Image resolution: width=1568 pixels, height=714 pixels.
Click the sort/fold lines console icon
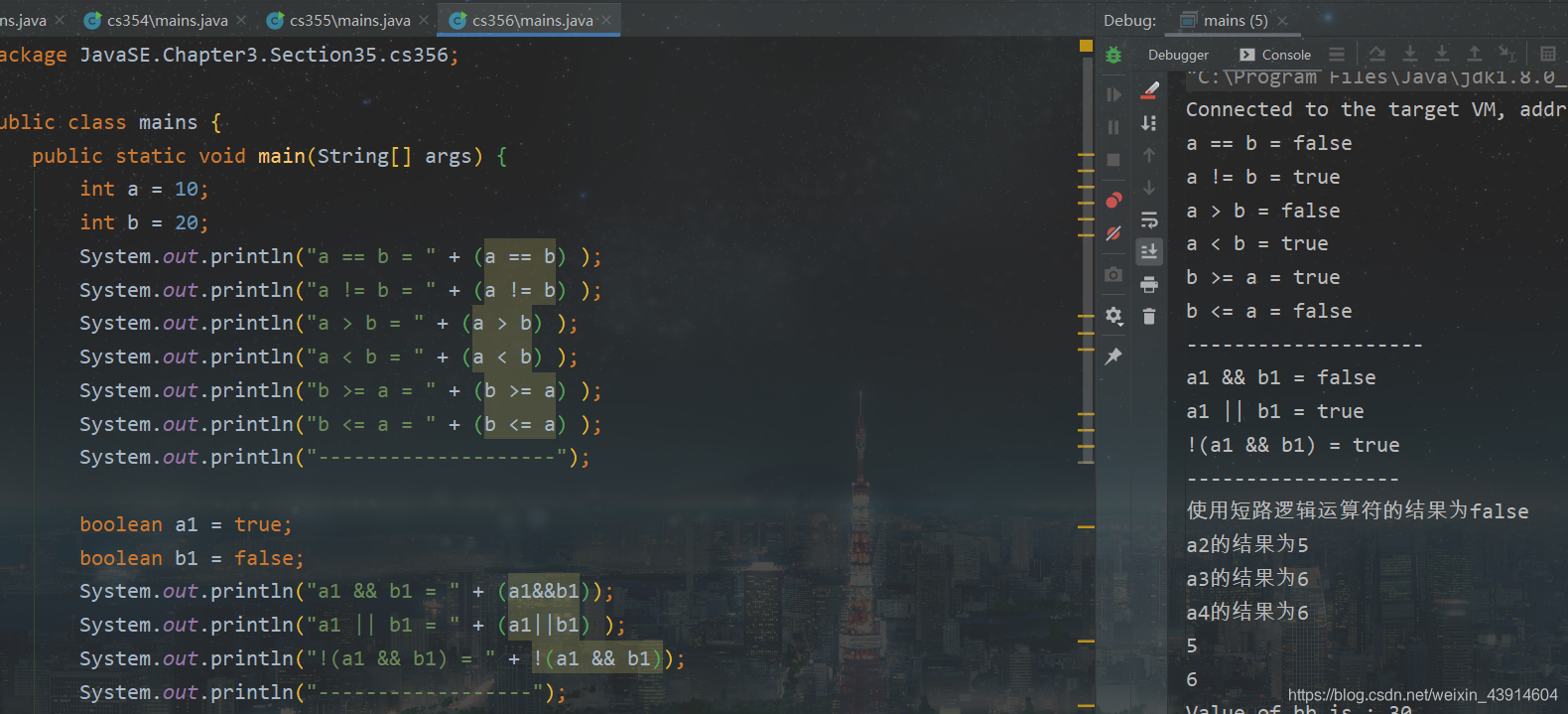(x=1149, y=123)
